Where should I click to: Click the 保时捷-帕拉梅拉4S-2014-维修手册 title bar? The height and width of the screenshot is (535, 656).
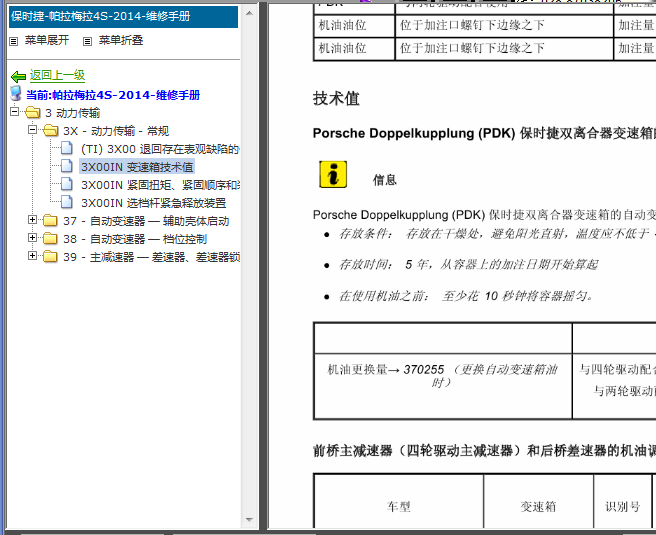pos(123,17)
